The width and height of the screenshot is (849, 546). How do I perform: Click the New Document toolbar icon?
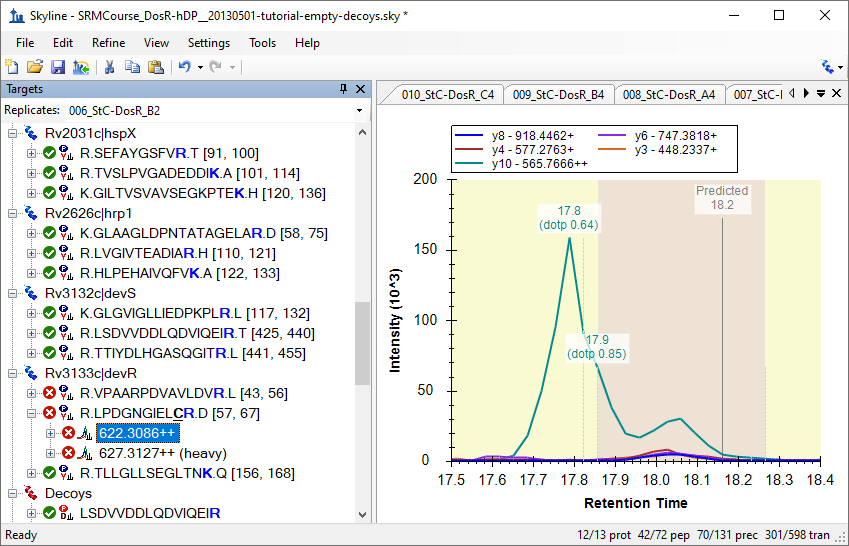point(12,67)
